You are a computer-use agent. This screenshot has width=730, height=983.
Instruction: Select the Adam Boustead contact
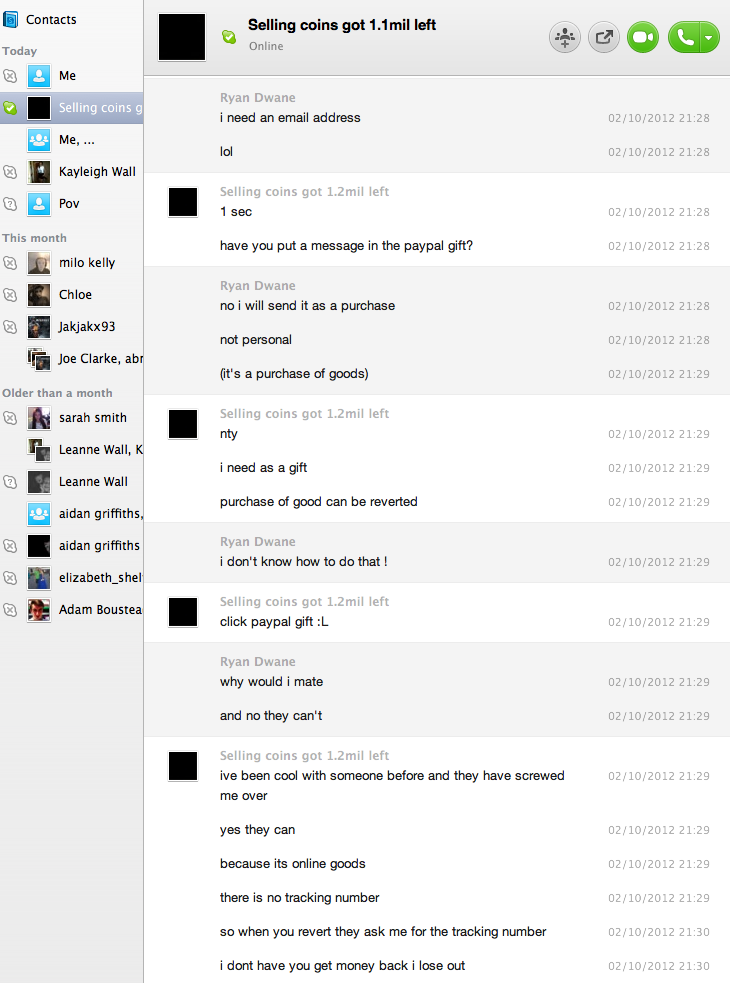[x=71, y=609]
